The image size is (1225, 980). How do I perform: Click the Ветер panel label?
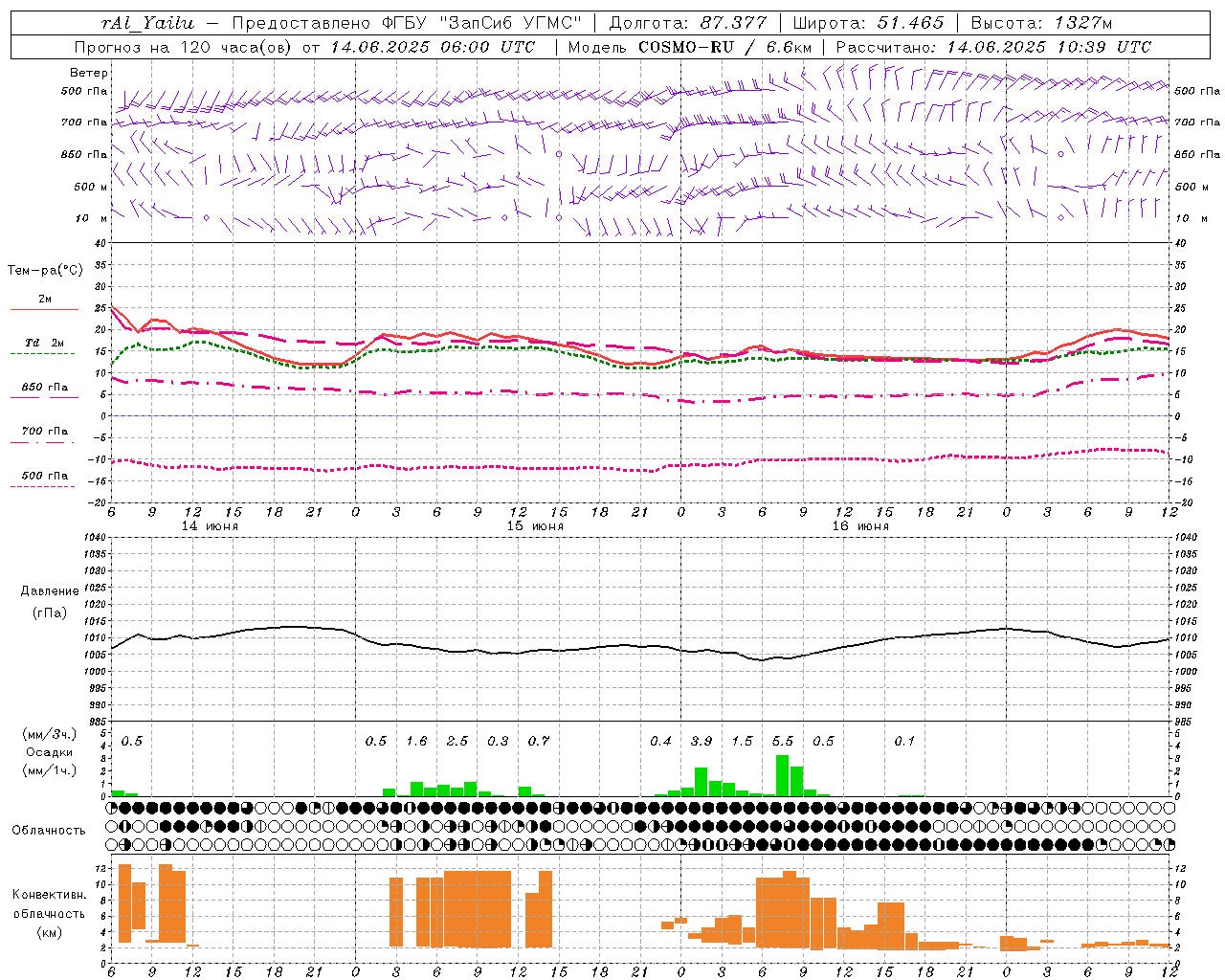89,73
